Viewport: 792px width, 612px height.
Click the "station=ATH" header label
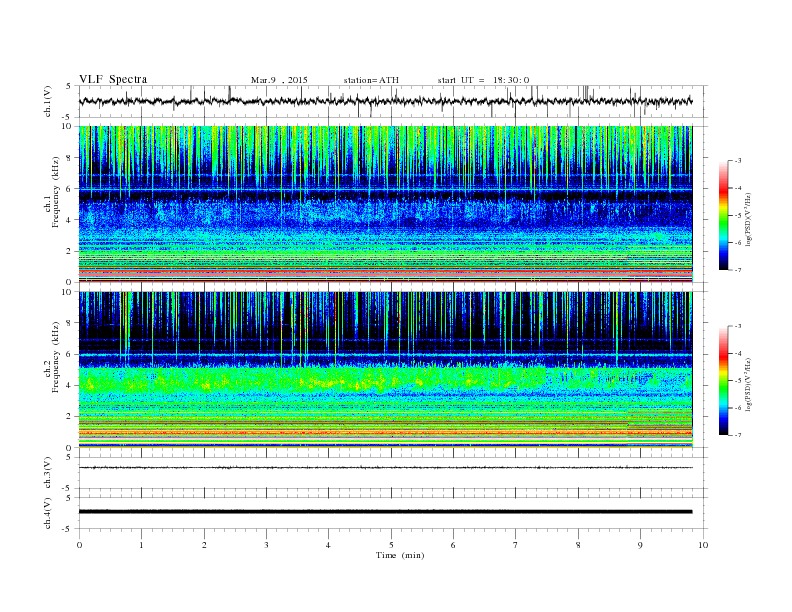[371, 80]
